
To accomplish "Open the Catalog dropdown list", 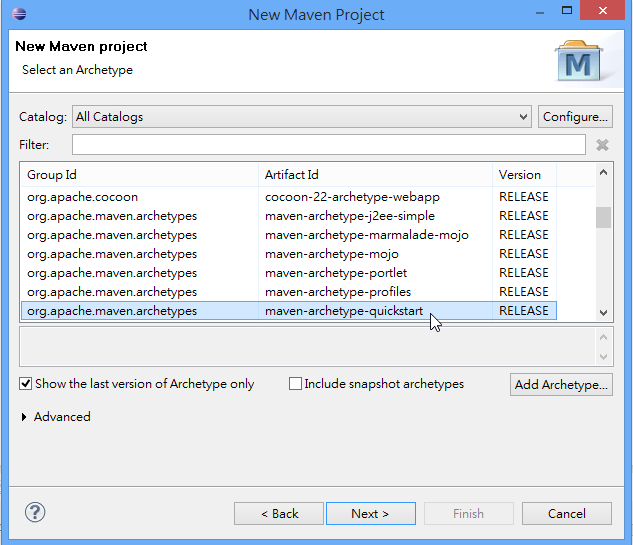I will [x=523, y=117].
